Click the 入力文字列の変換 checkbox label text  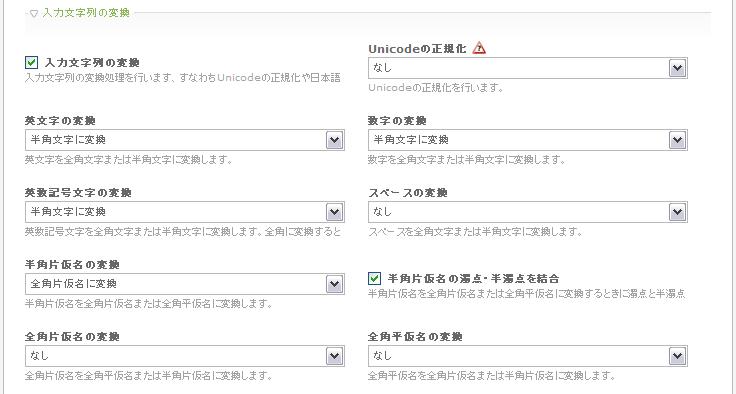[x=92, y=62]
